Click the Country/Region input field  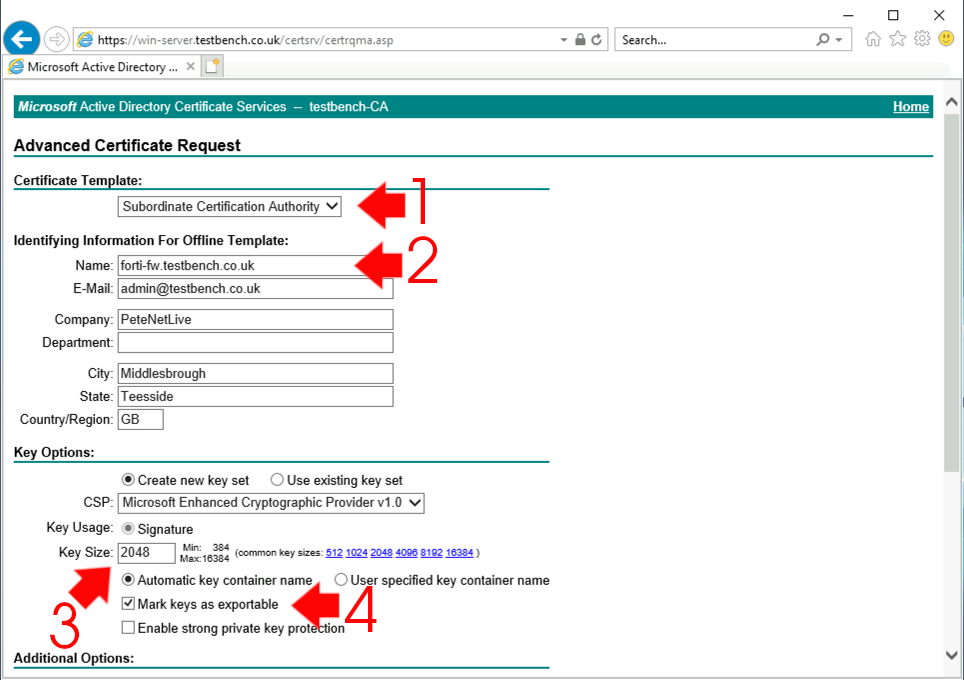pyautogui.click(x=141, y=419)
